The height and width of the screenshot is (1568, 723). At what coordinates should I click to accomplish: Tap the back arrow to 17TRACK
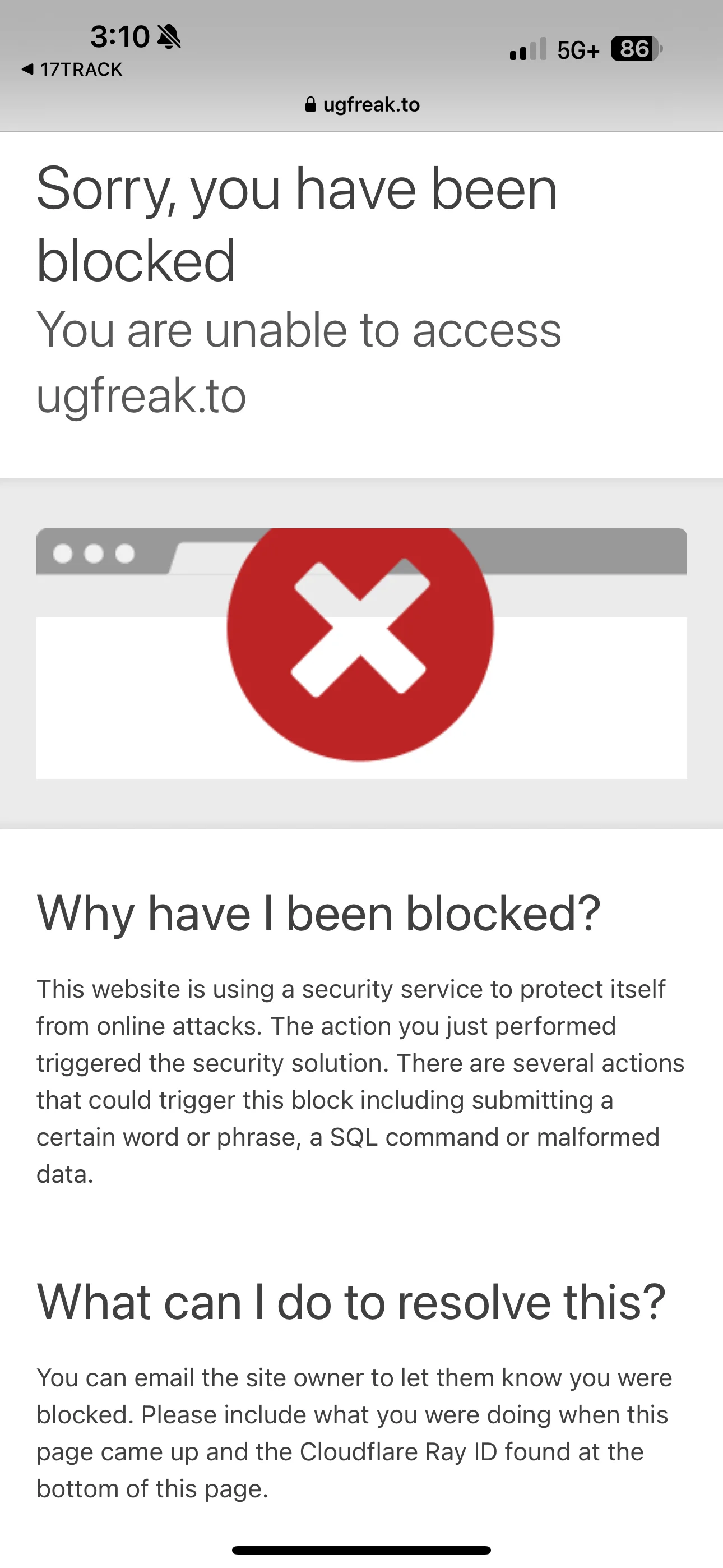pos(27,70)
